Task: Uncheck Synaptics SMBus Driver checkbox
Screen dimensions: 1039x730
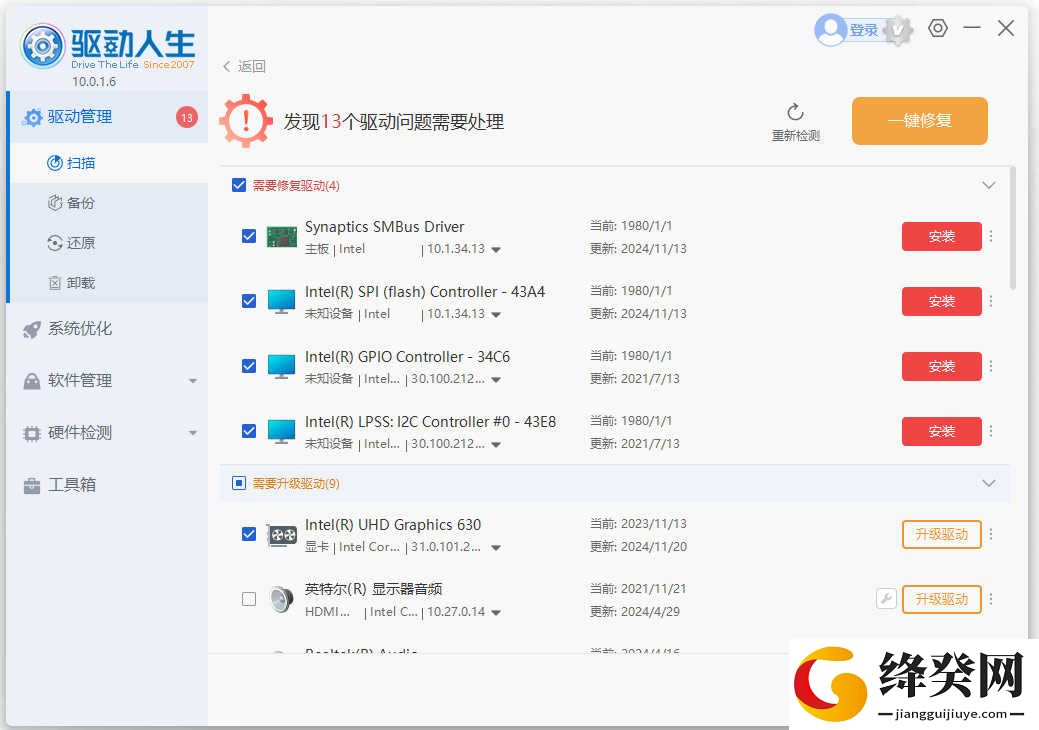Action: point(249,236)
